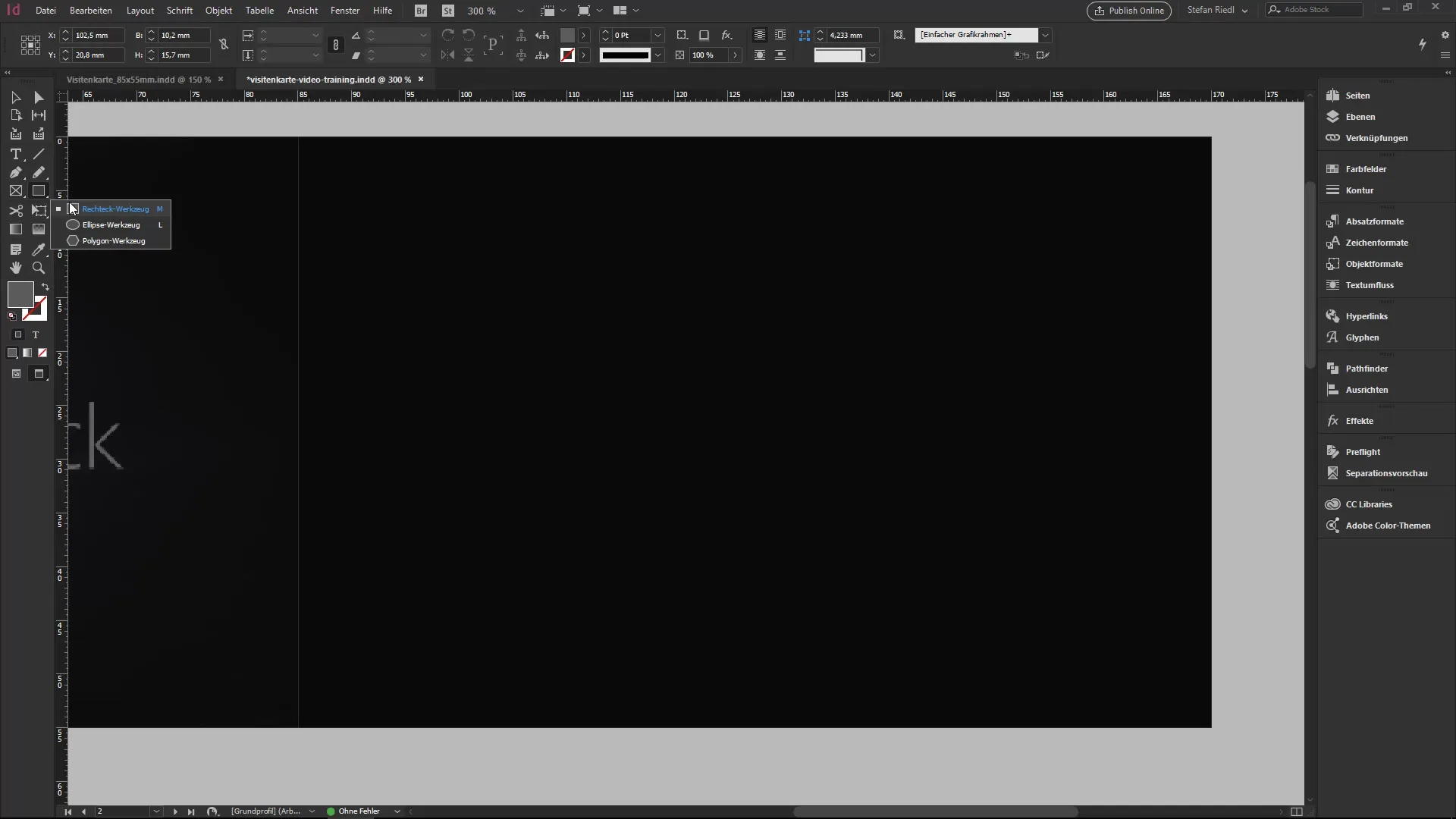
Task: Switch to Visitenkarte_85x55mm.indd tab
Action: pos(139,80)
